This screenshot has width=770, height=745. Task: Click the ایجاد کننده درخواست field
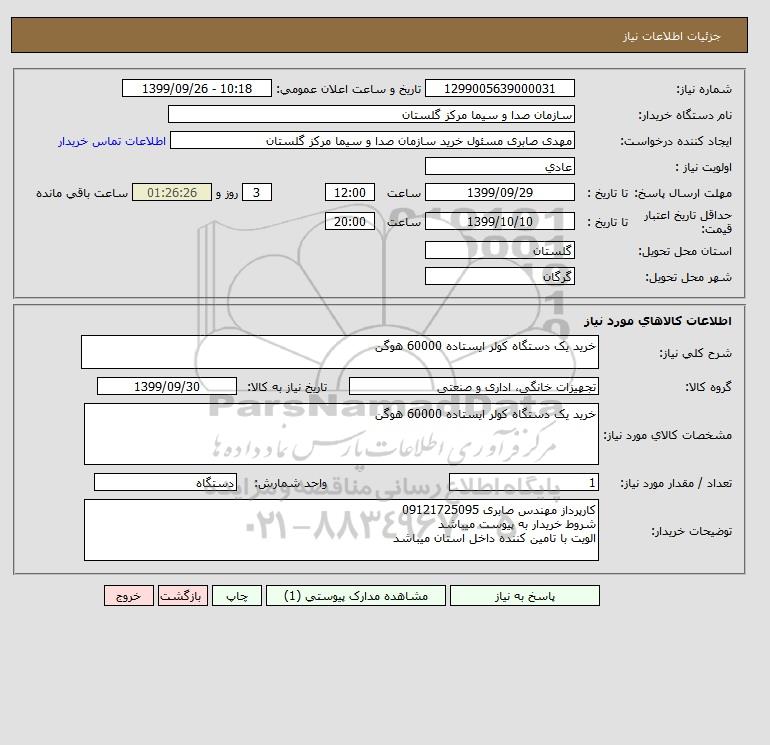[x=372, y=140]
